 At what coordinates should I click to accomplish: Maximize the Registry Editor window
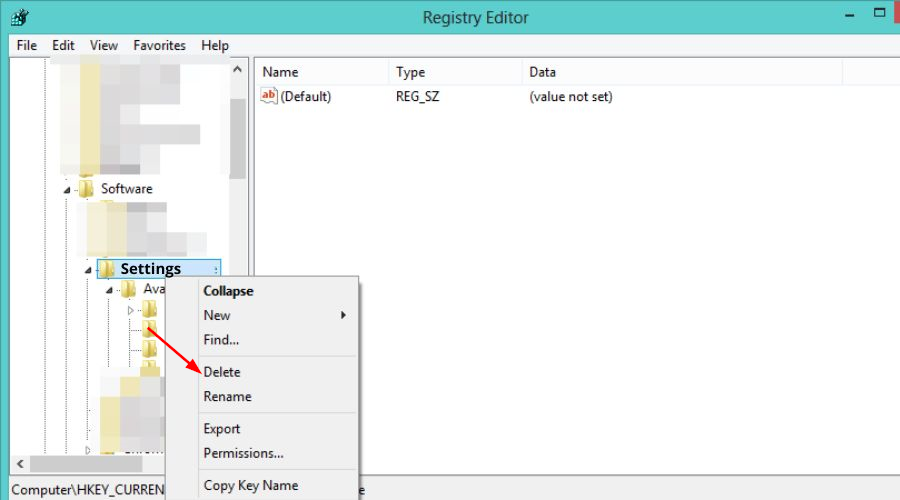click(x=879, y=13)
